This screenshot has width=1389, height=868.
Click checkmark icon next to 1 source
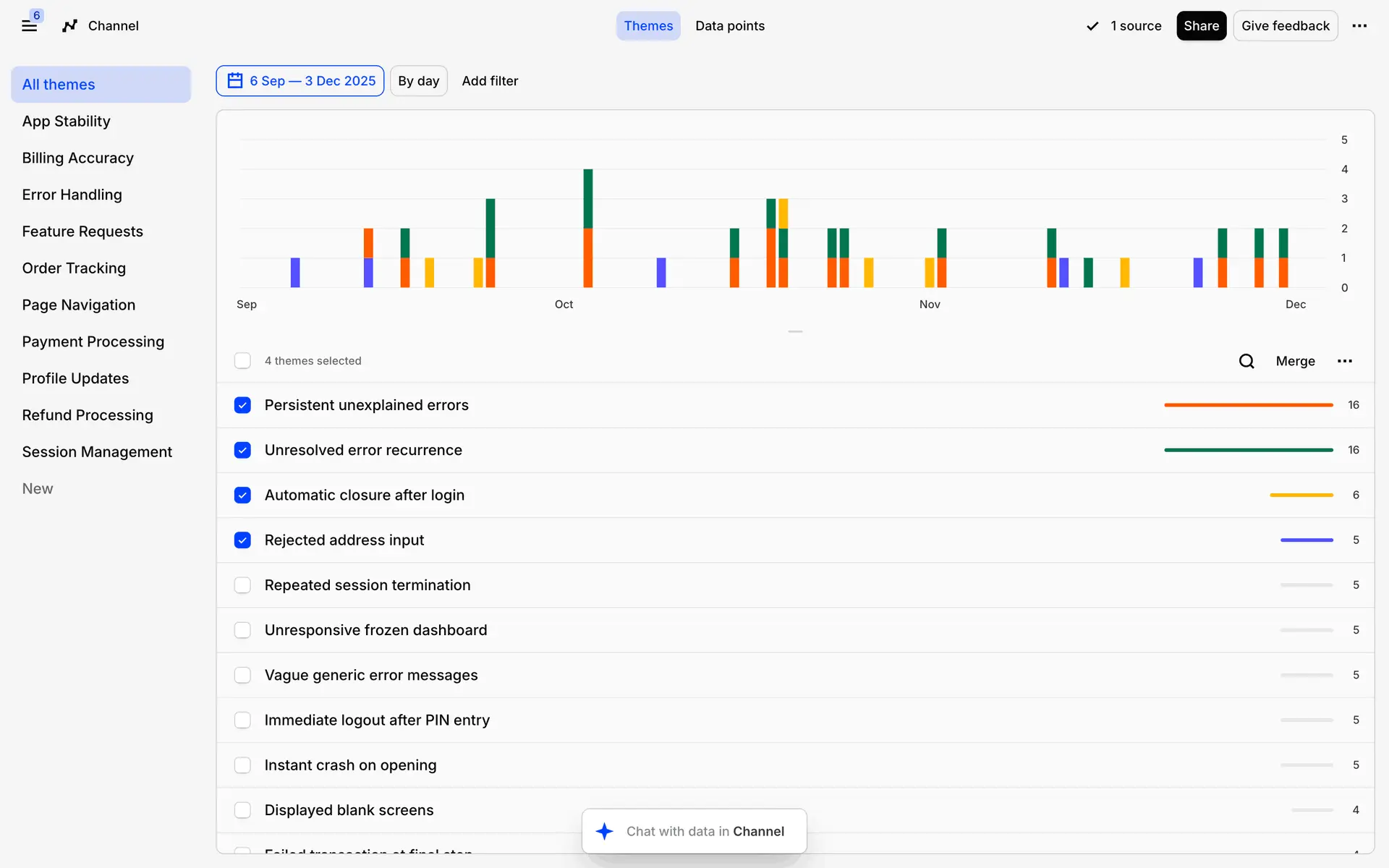[x=1092, y=26]
